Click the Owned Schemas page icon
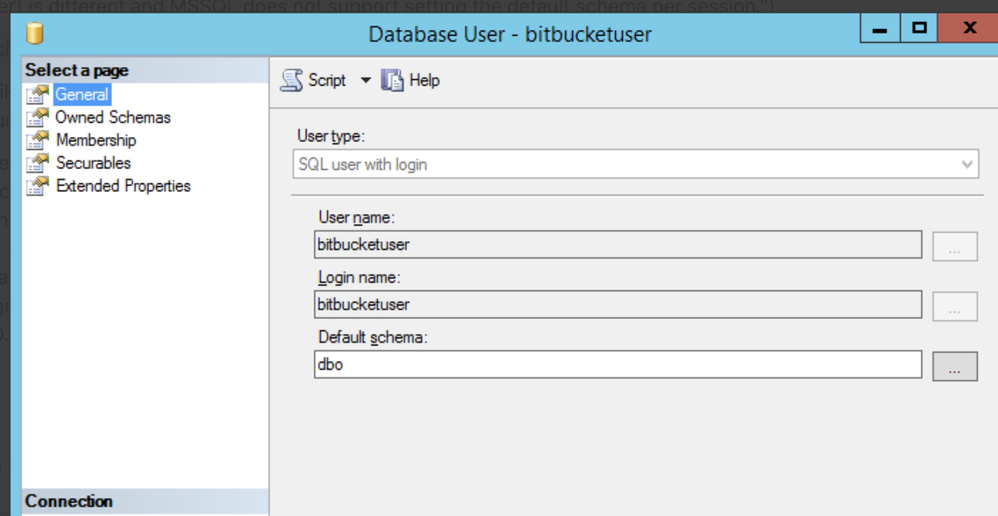The height and width of the screenshot is (516, 998). pos(38,118)
